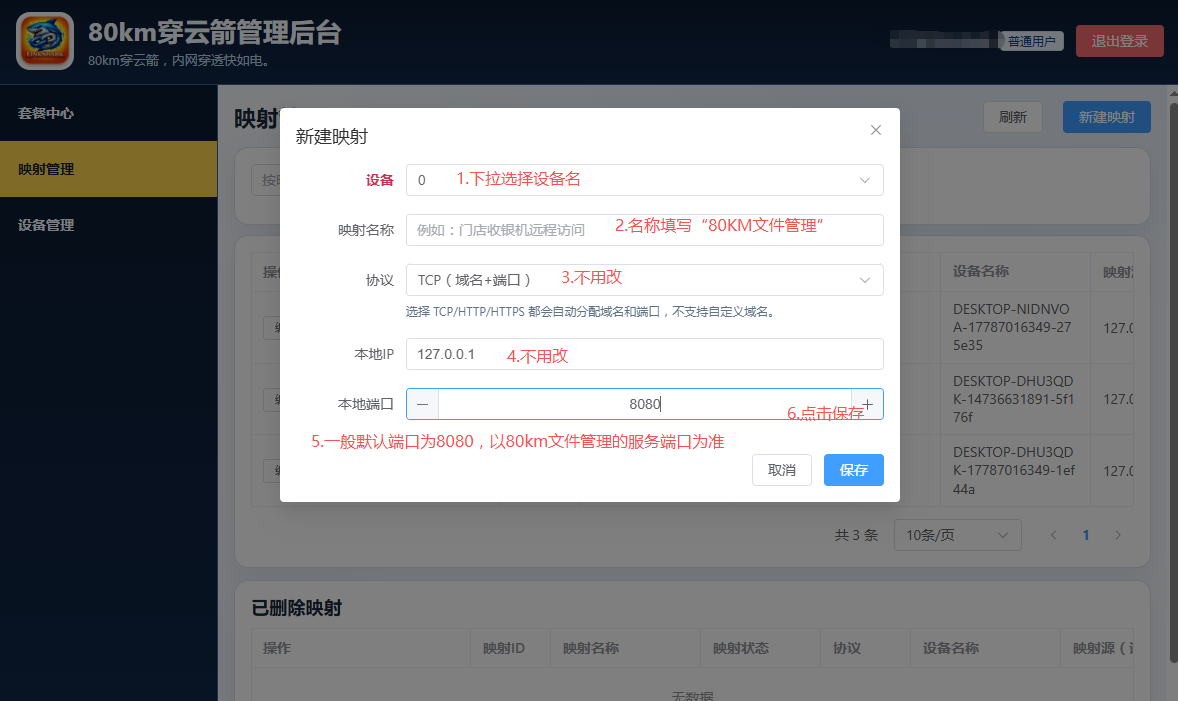Click 映射名称 column header in deleted table
Viewport: 1178px width, 701px height.
tap(591, 648)
